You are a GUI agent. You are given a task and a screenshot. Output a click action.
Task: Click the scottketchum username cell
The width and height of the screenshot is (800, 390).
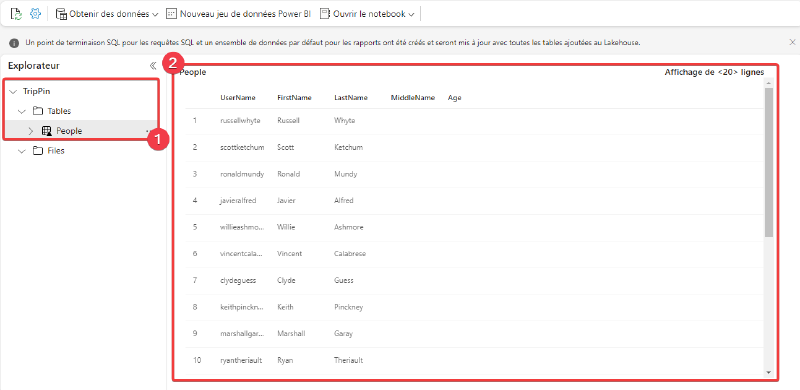coord(242,148)
